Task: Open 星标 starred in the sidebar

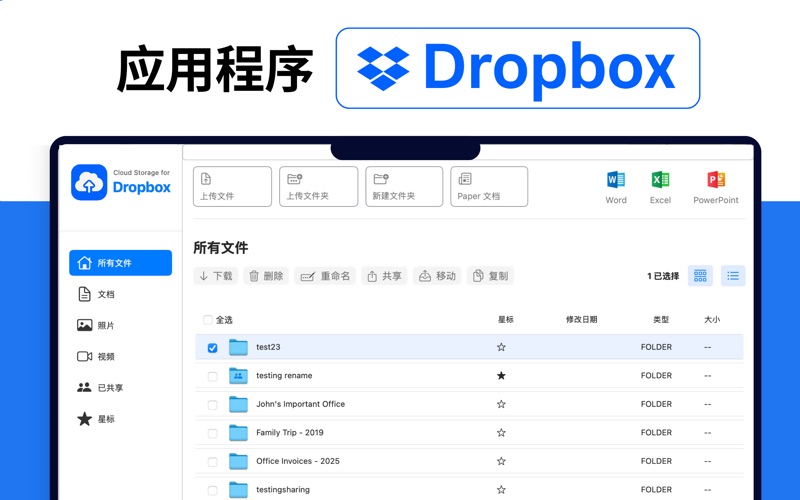Action: pos(96,419)
